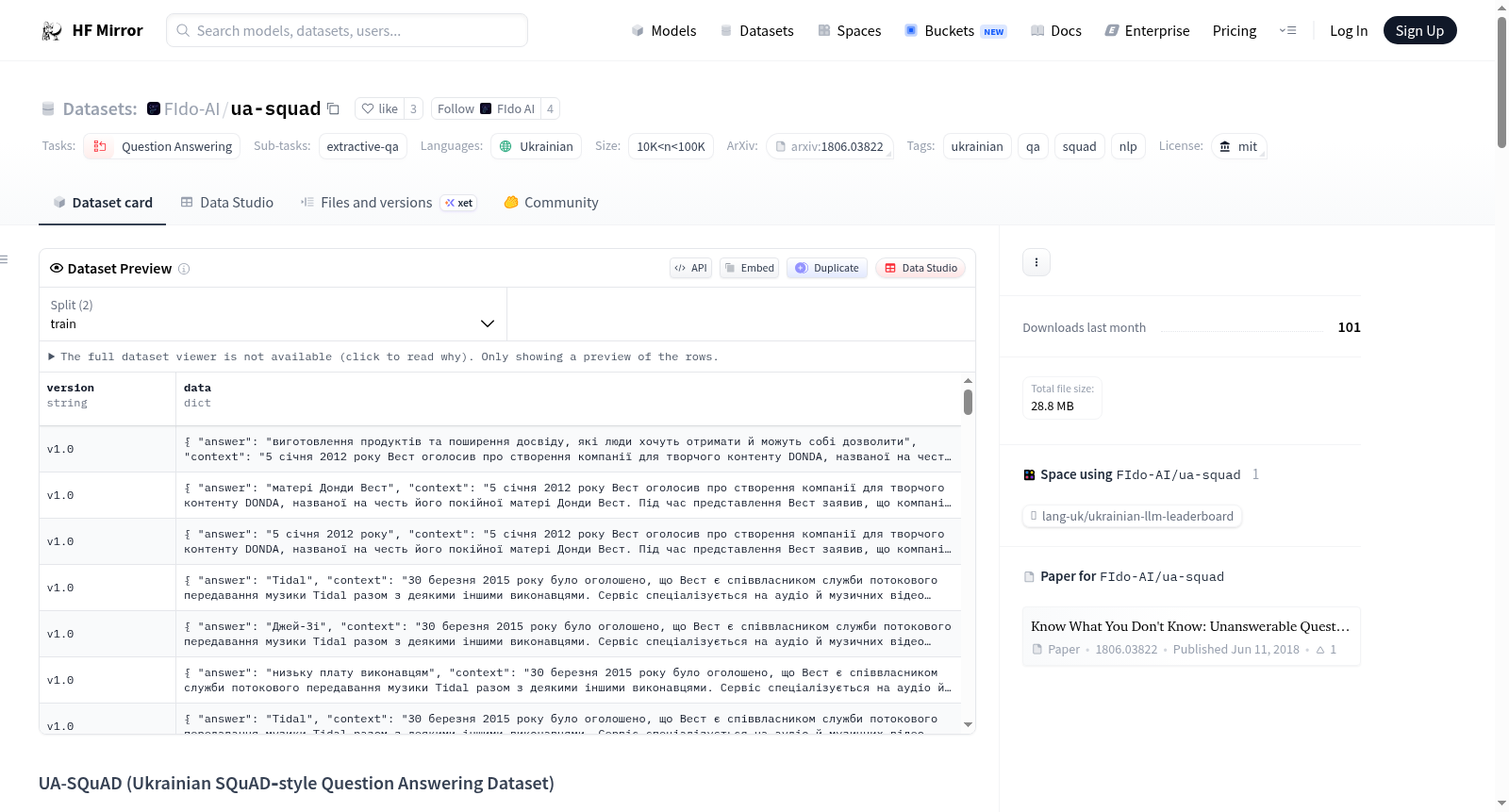The image size is (1509, 812).
Task: Open Data Studio from preview header
Action: pos(920,268)
